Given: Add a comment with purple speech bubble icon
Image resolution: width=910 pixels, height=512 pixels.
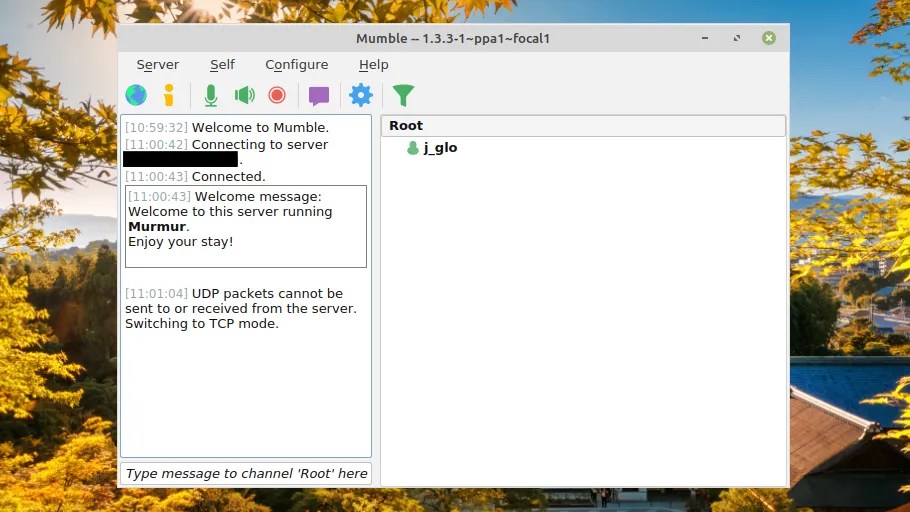Looking at the screenshot, I should [319, 96].
